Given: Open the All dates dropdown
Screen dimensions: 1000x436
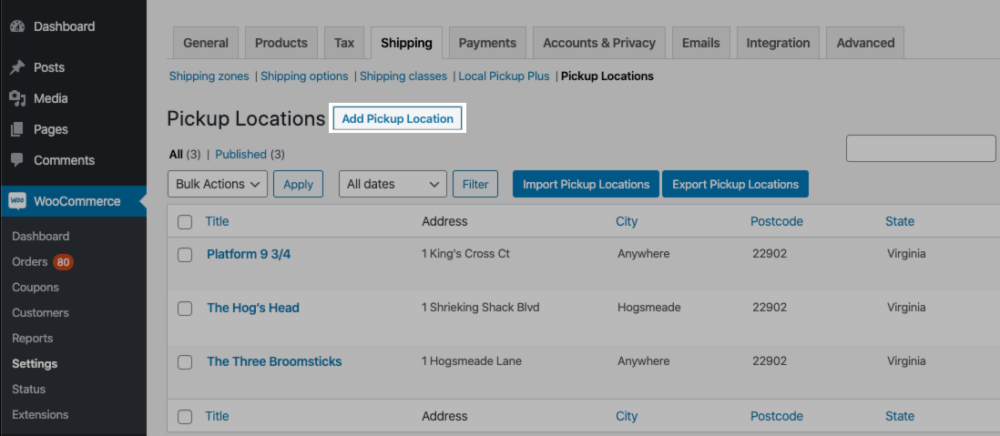Looking at the screenshot, I should tap(393, 184).
